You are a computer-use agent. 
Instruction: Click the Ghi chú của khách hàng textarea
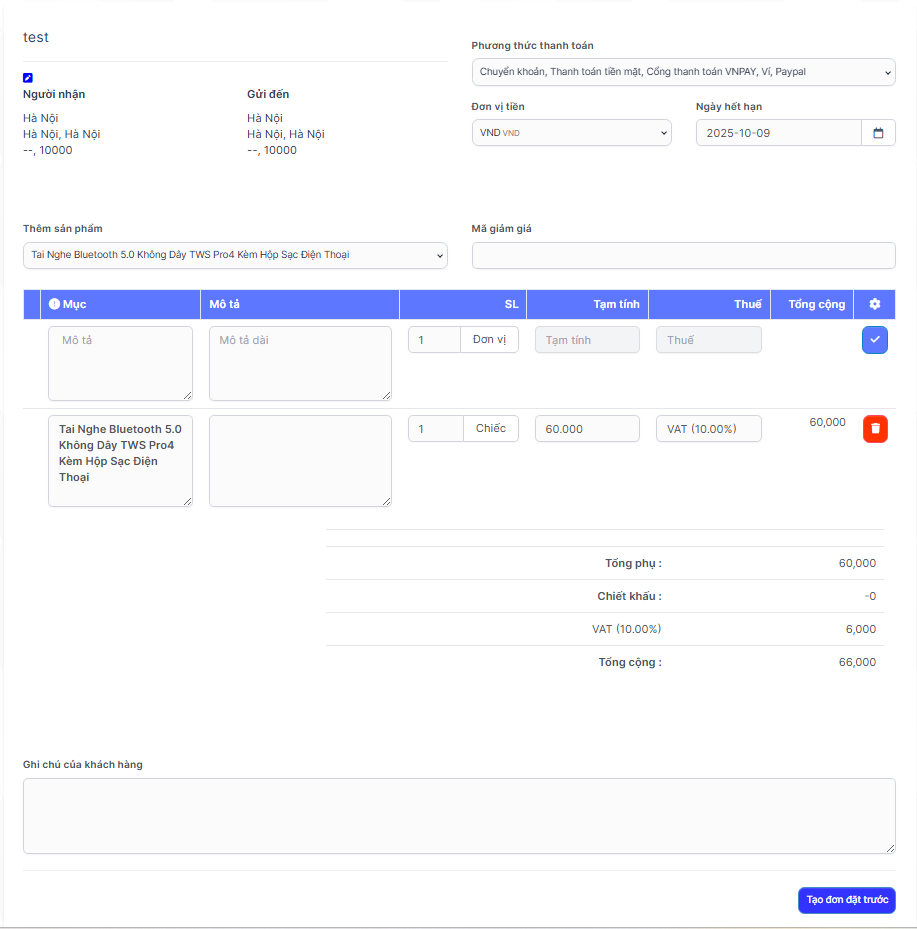(x=459, y=815)
